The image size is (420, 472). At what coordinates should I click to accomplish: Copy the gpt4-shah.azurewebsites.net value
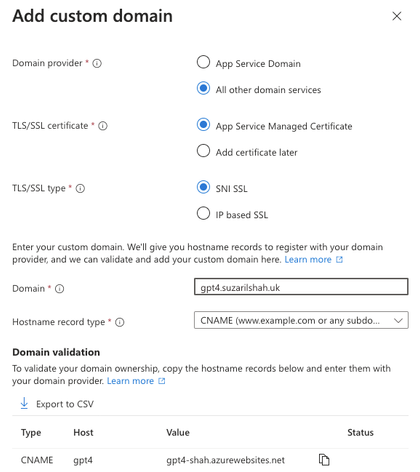point(324,460)
